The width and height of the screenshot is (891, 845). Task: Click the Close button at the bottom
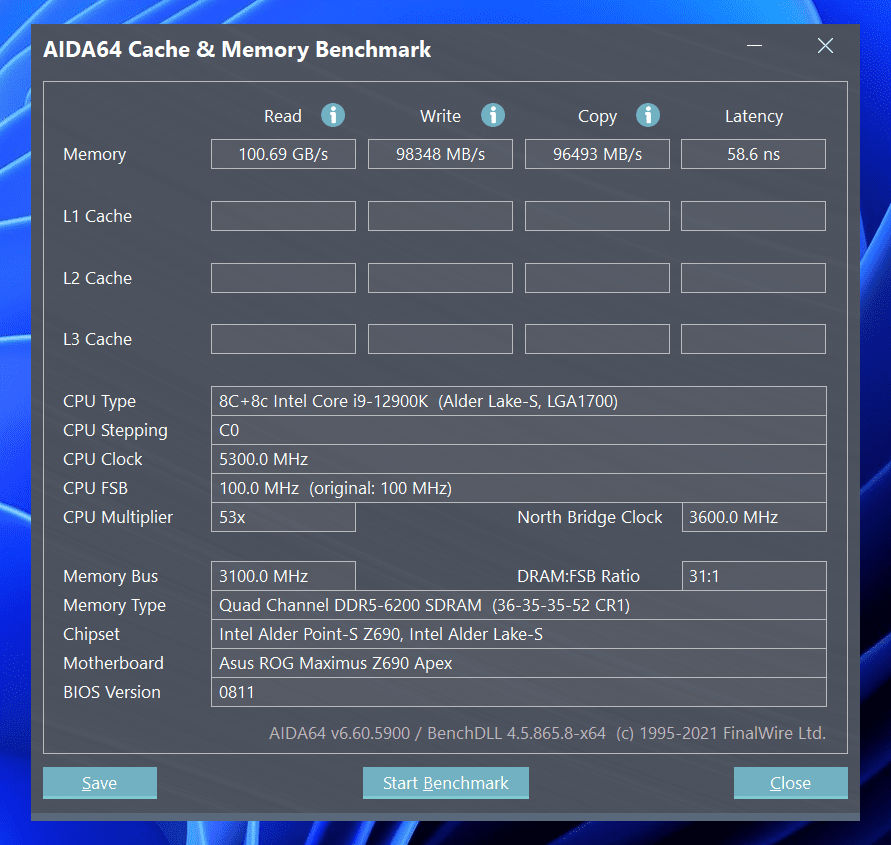pos(790,782)
